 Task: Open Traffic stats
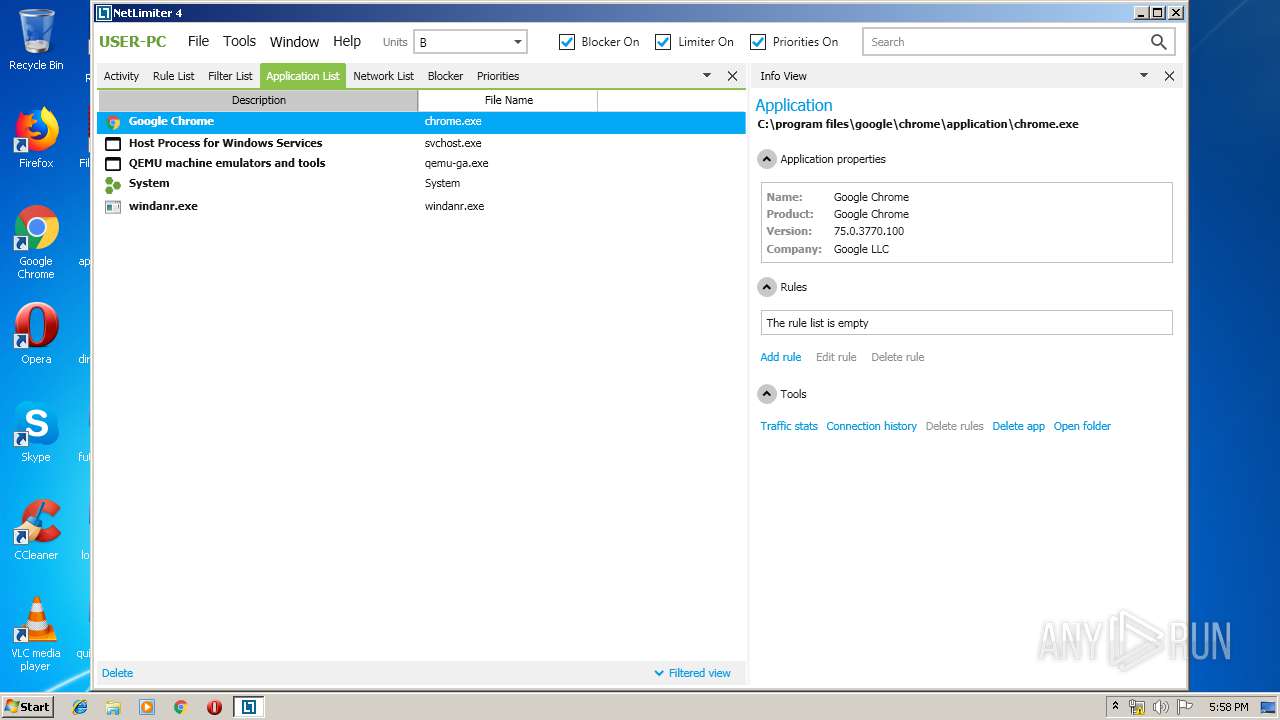coord(789,426)
